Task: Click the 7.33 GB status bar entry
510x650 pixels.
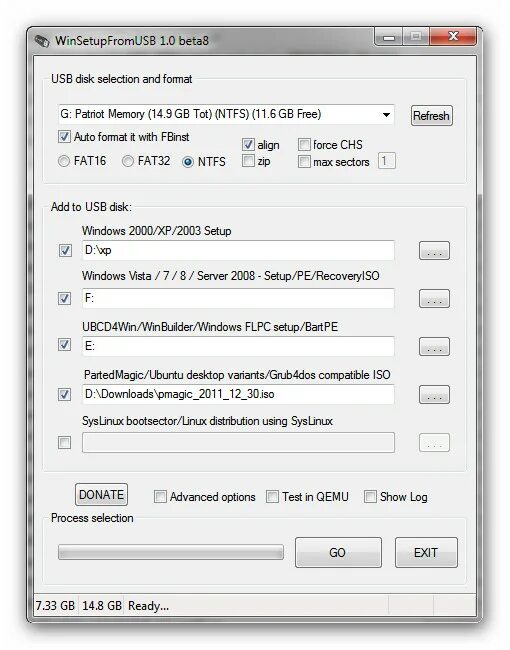Action: point(55,606)
